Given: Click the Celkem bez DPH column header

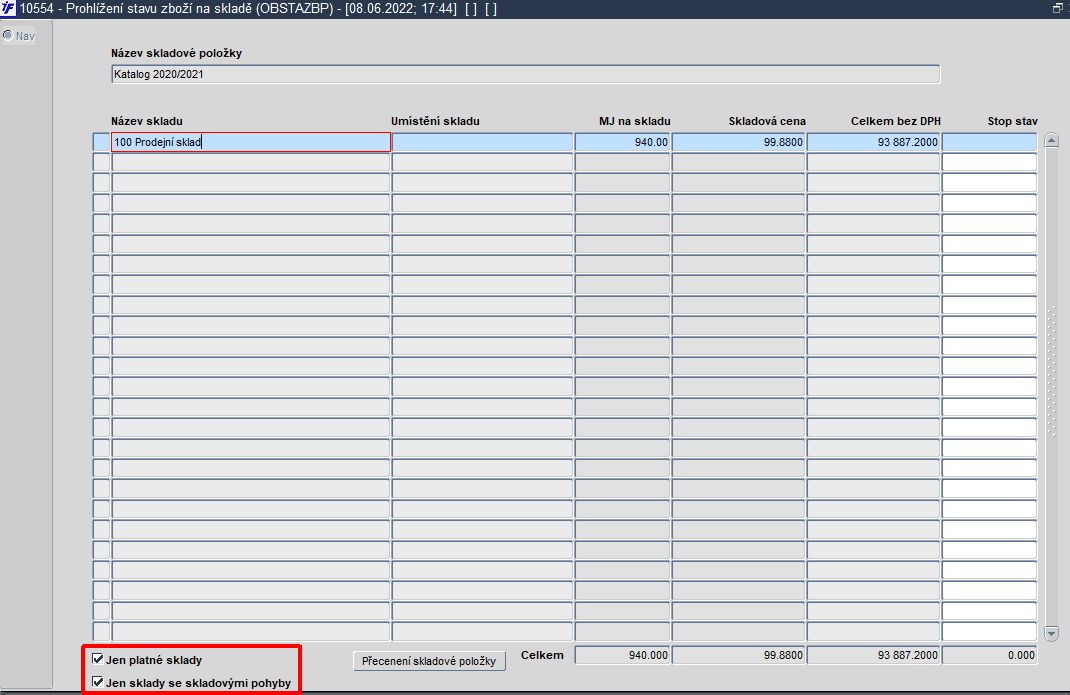Looking at the screenshot, I should pyautogui.click(x=896, y=121).
